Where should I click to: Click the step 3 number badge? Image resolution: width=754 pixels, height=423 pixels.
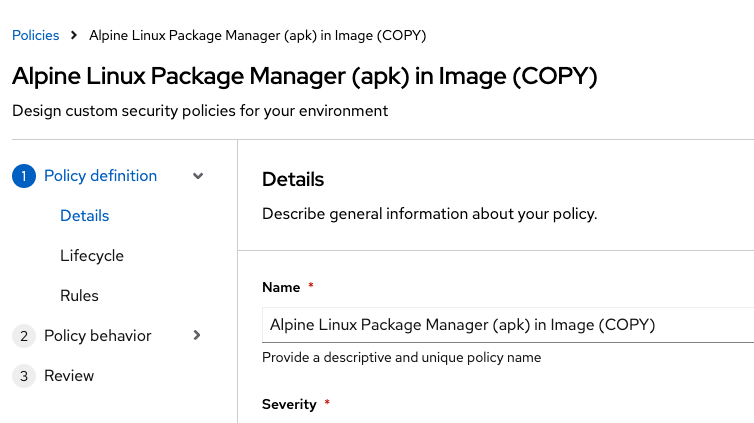point(24,376)
